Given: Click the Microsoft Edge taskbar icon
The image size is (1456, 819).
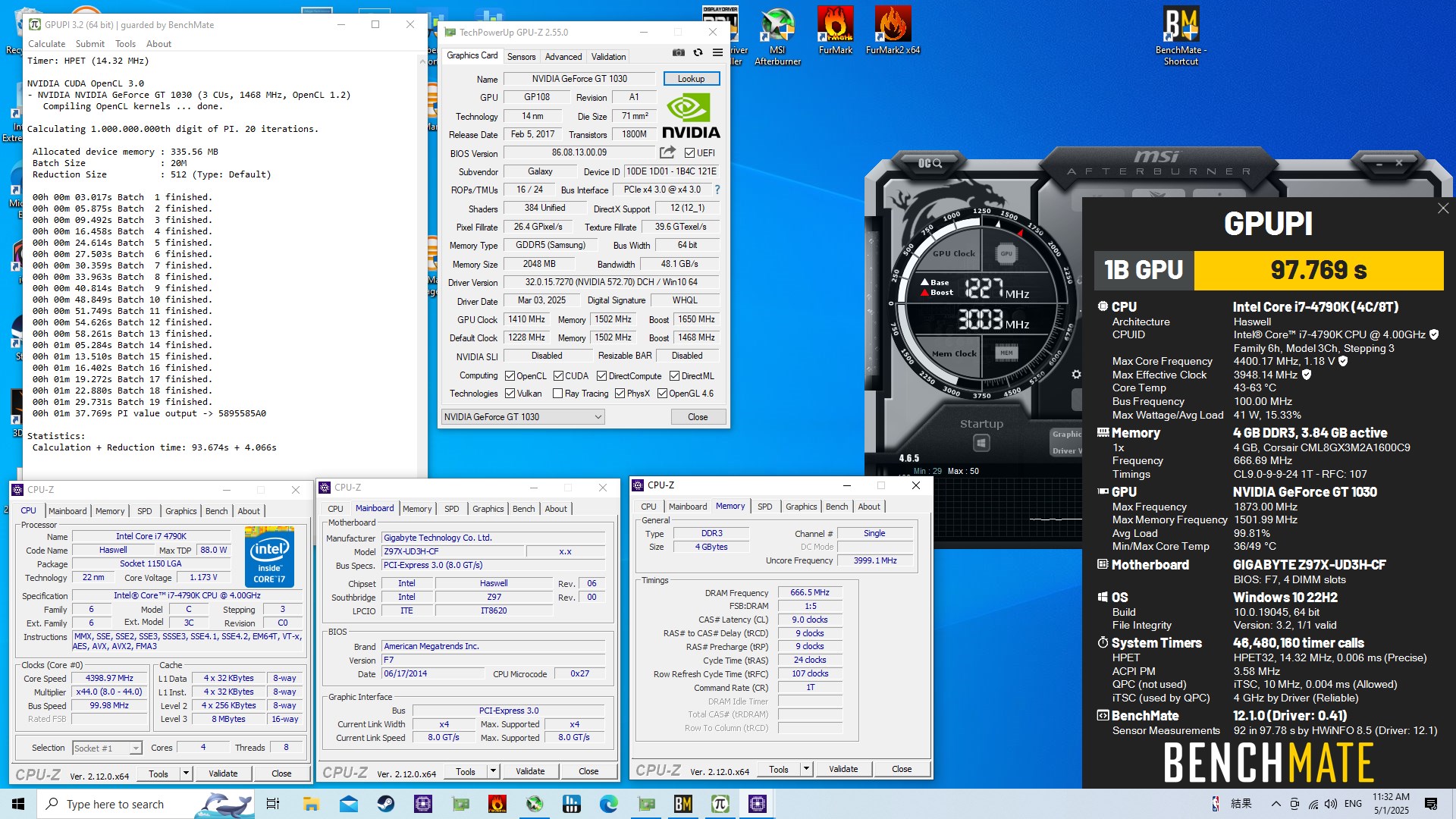Looking at the screenshot, I should point(609,804).
